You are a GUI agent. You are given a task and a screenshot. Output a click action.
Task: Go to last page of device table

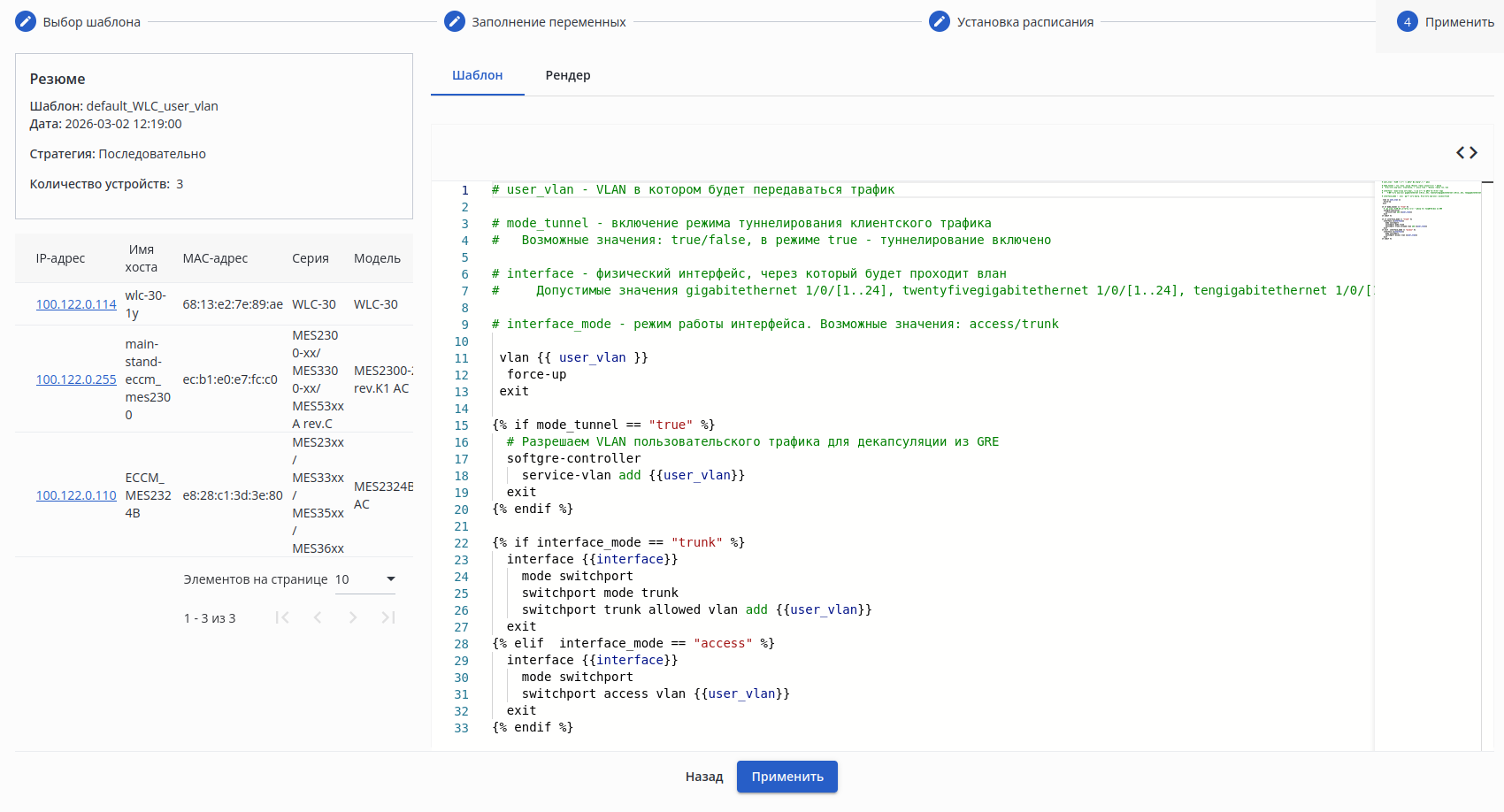tap(388, 618)
